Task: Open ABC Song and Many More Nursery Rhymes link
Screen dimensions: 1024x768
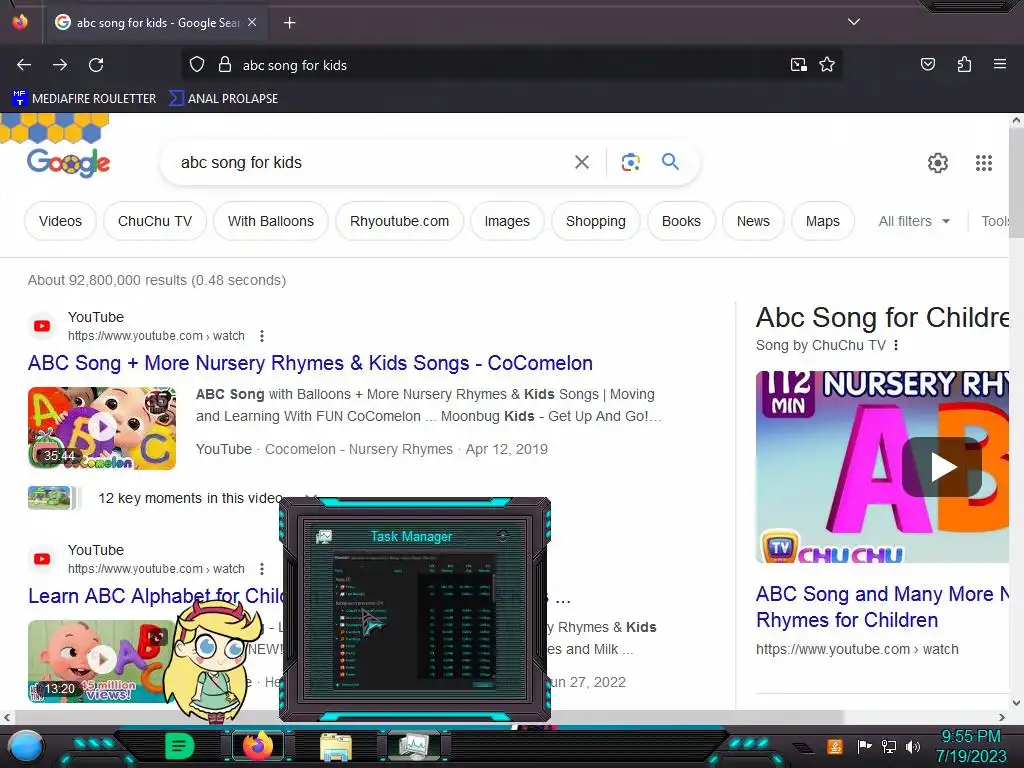Action: 882,607
